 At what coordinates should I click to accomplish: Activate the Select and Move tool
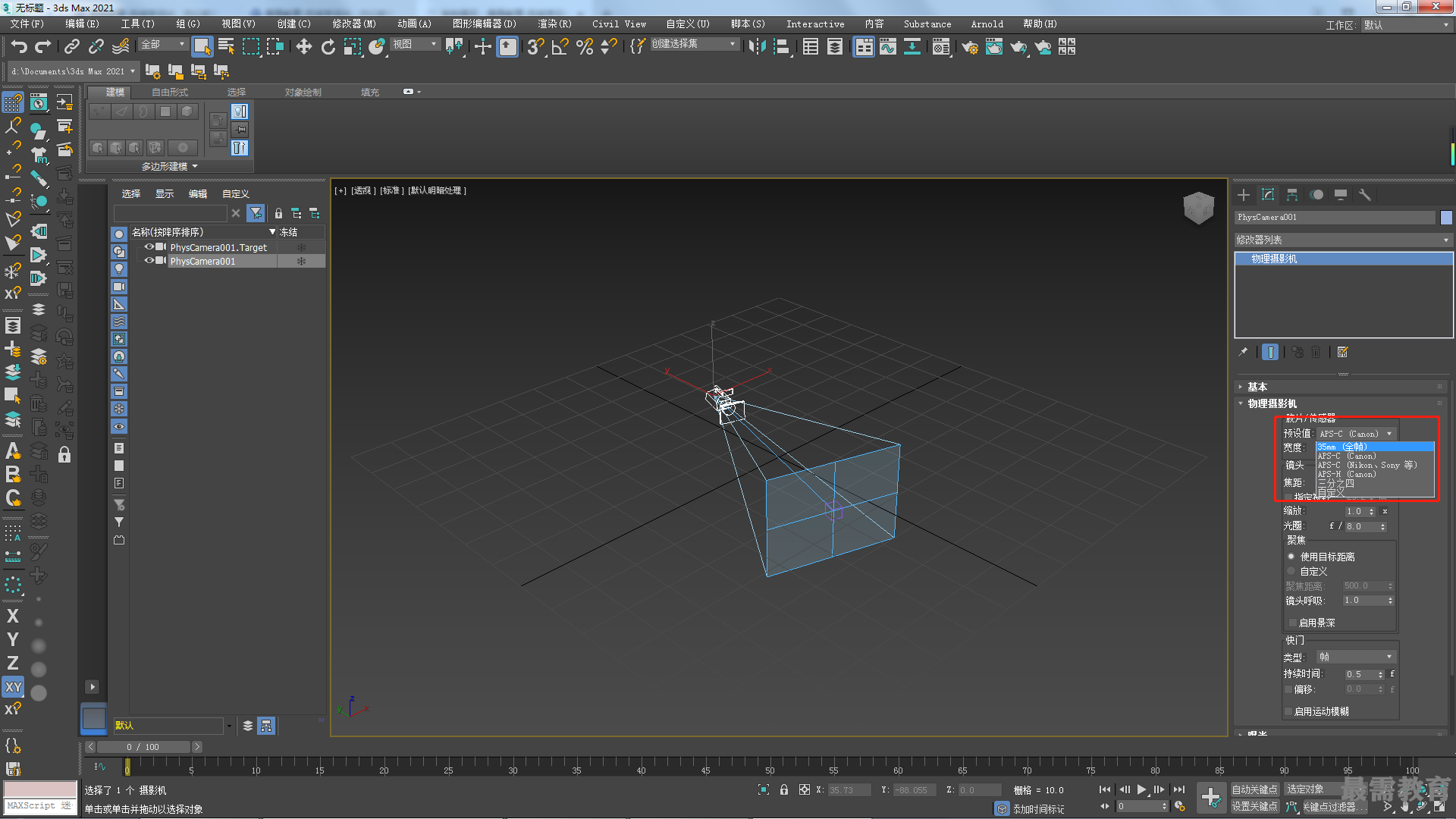[304, 47]
